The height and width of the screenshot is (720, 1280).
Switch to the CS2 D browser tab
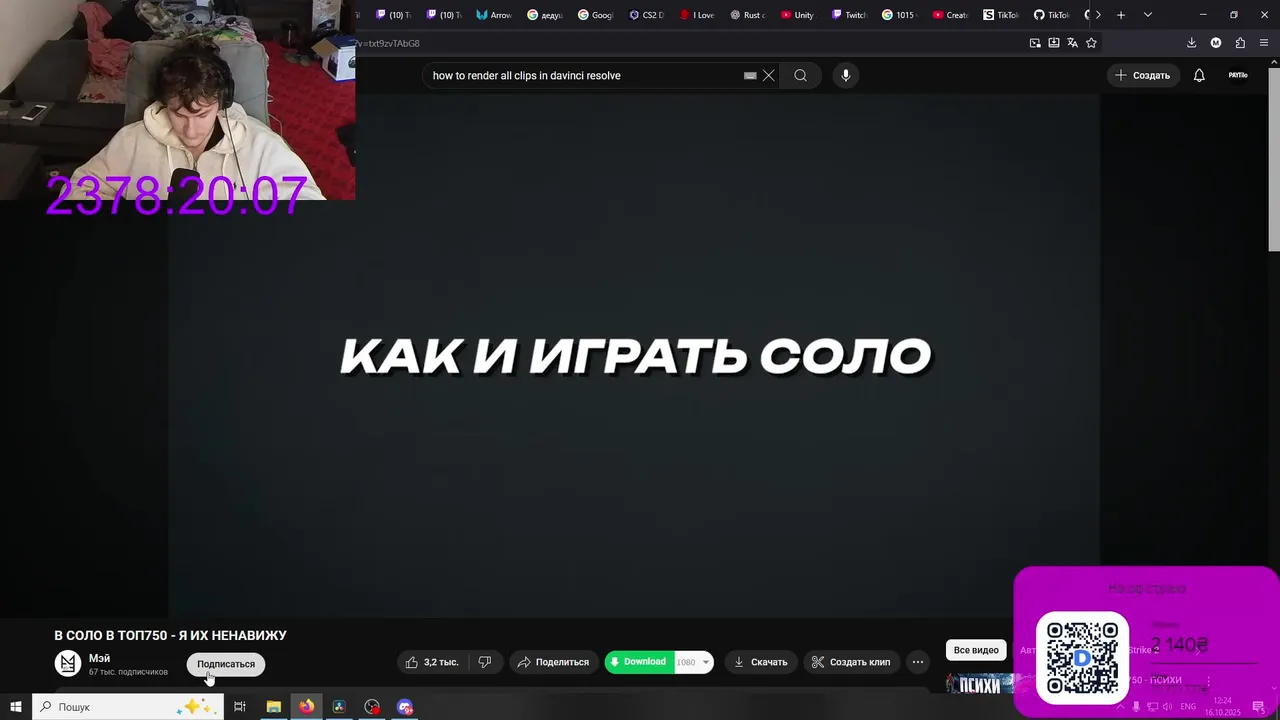click(646, 15)
